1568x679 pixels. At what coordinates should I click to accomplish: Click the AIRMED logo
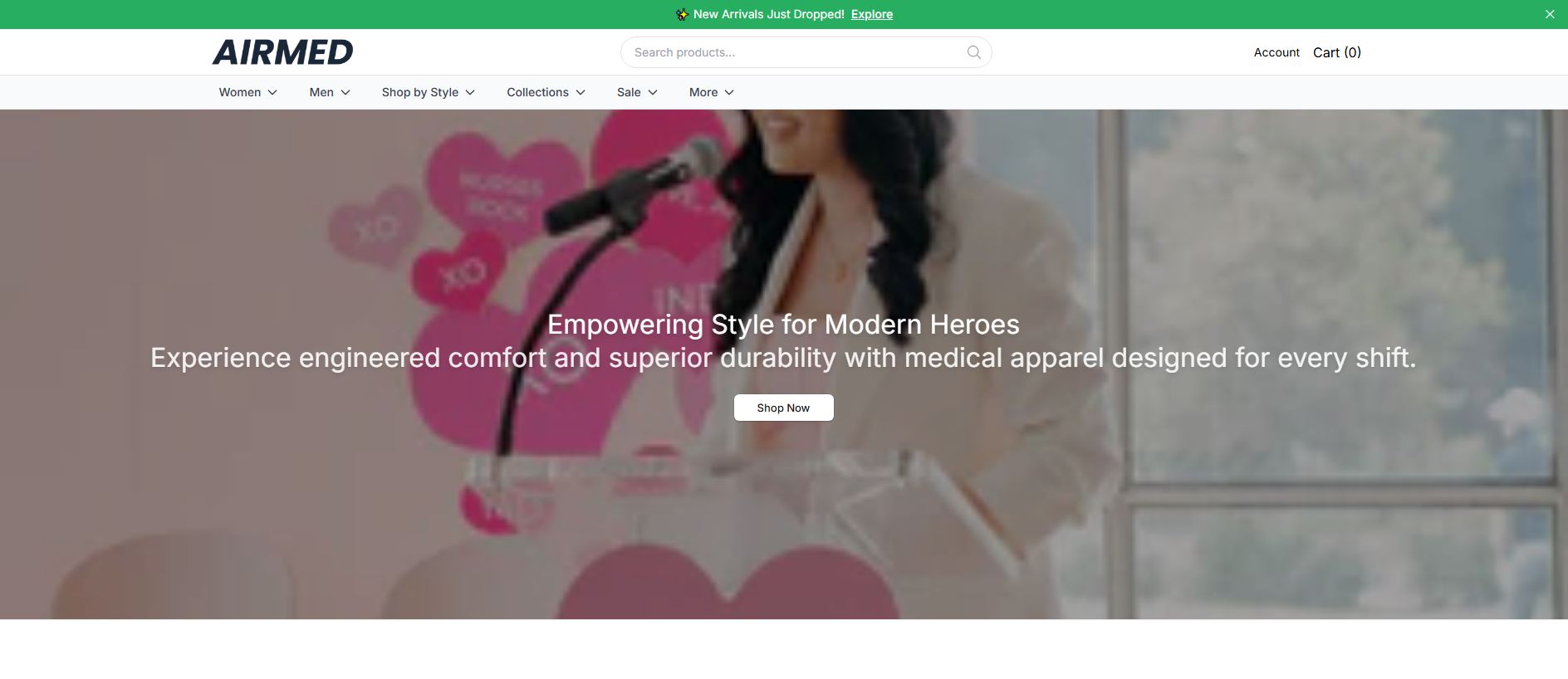pyautogui.click(x=282, y=52)
